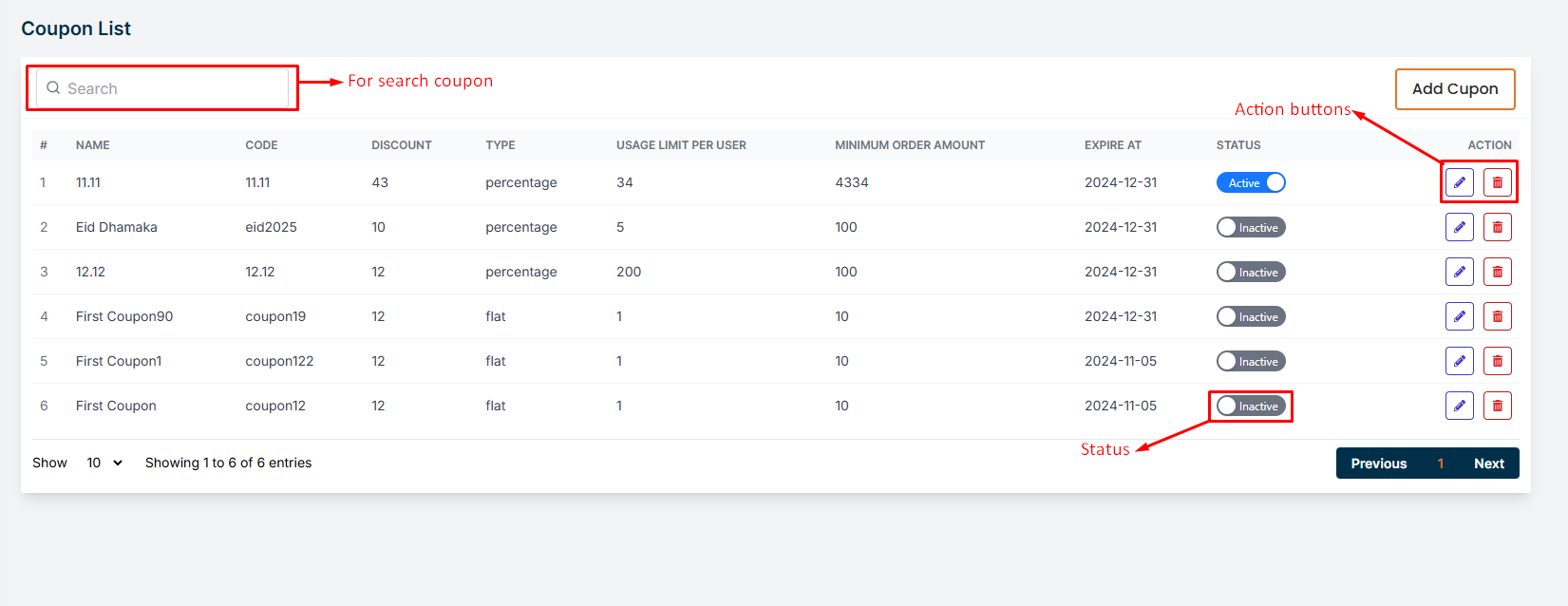Delete the First Coupon with code coupon12
Viewport: 1568px width, 606px height.
tap(1497, 406)
